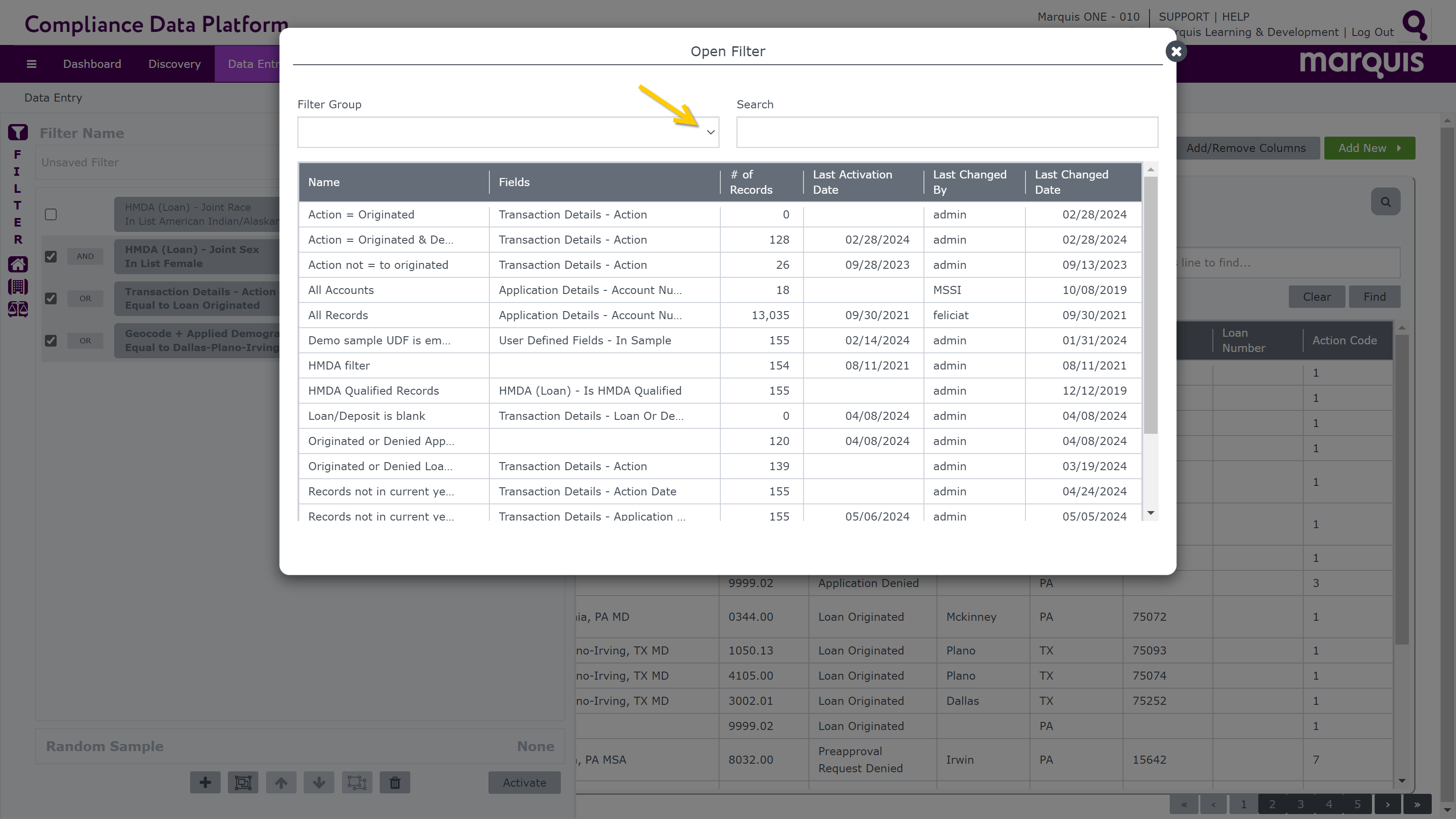
Task: Select the HMDA Qualified Records filter row
Action: click(x=373, y=391)
